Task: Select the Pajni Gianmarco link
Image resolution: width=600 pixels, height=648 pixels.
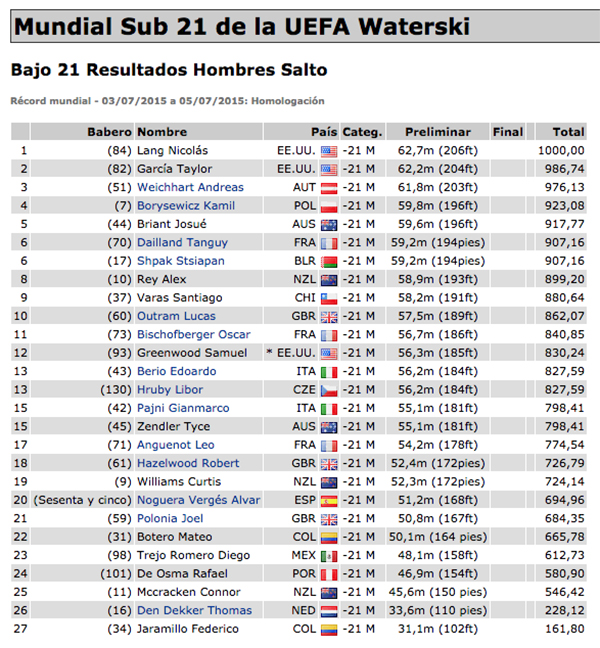Action: tap(183, 408)
